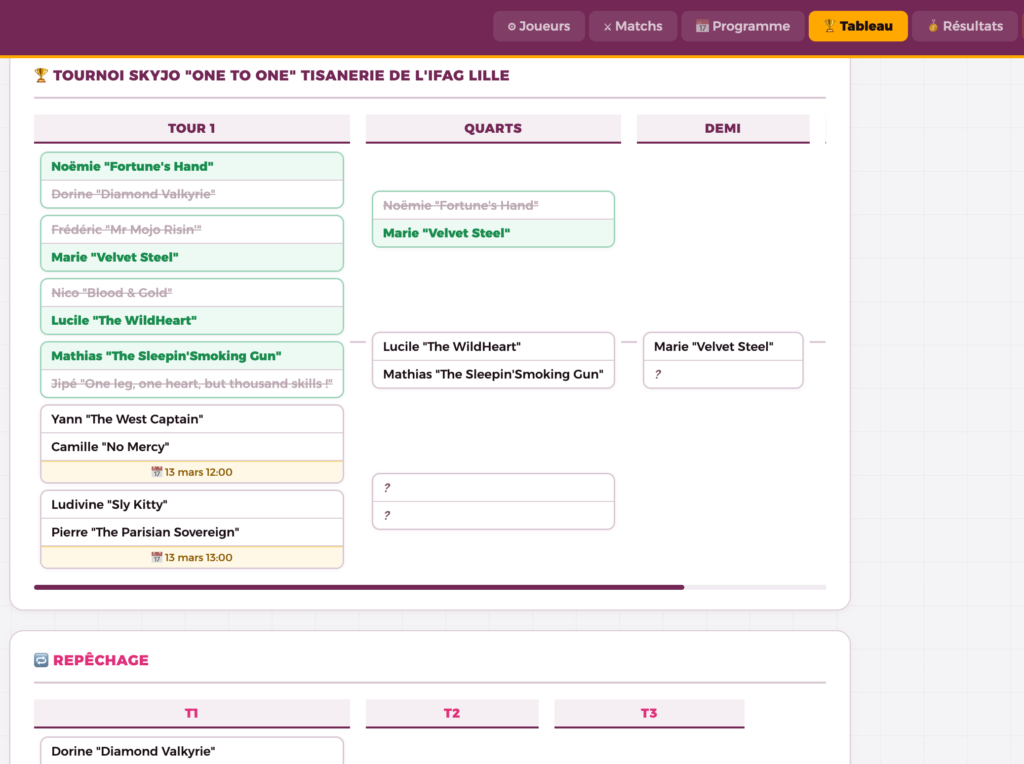
Task: Select the TOUR 1 column header
Action: click(x=191, y=128)
